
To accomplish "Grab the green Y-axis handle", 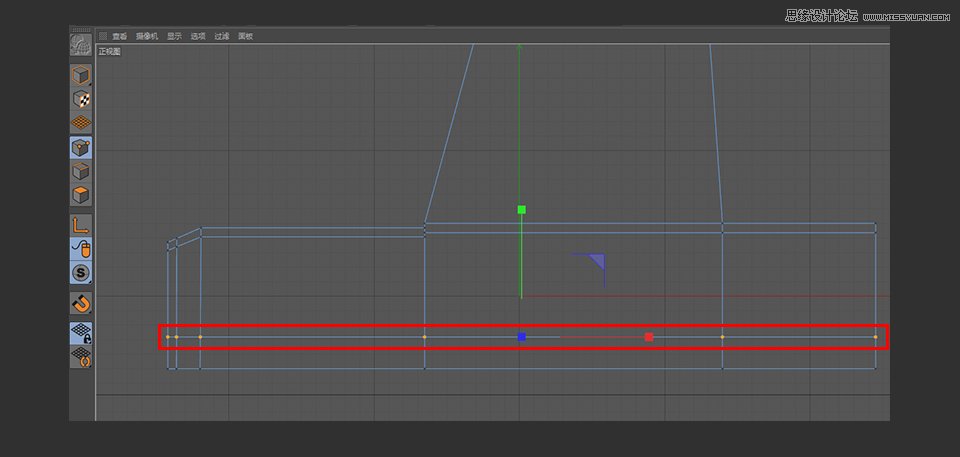I will (x=522, y=210).
